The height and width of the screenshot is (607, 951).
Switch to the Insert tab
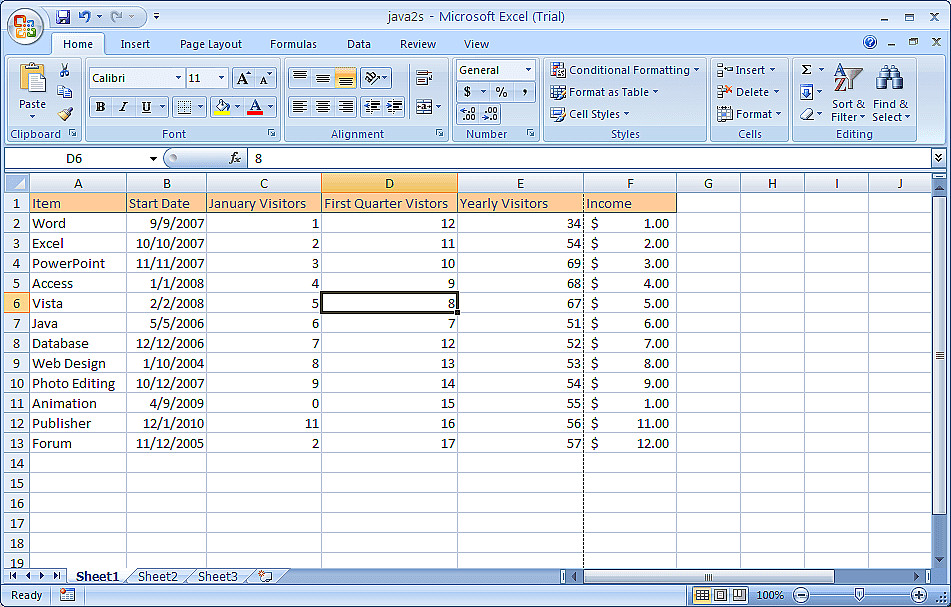click(x=135, y=44)
